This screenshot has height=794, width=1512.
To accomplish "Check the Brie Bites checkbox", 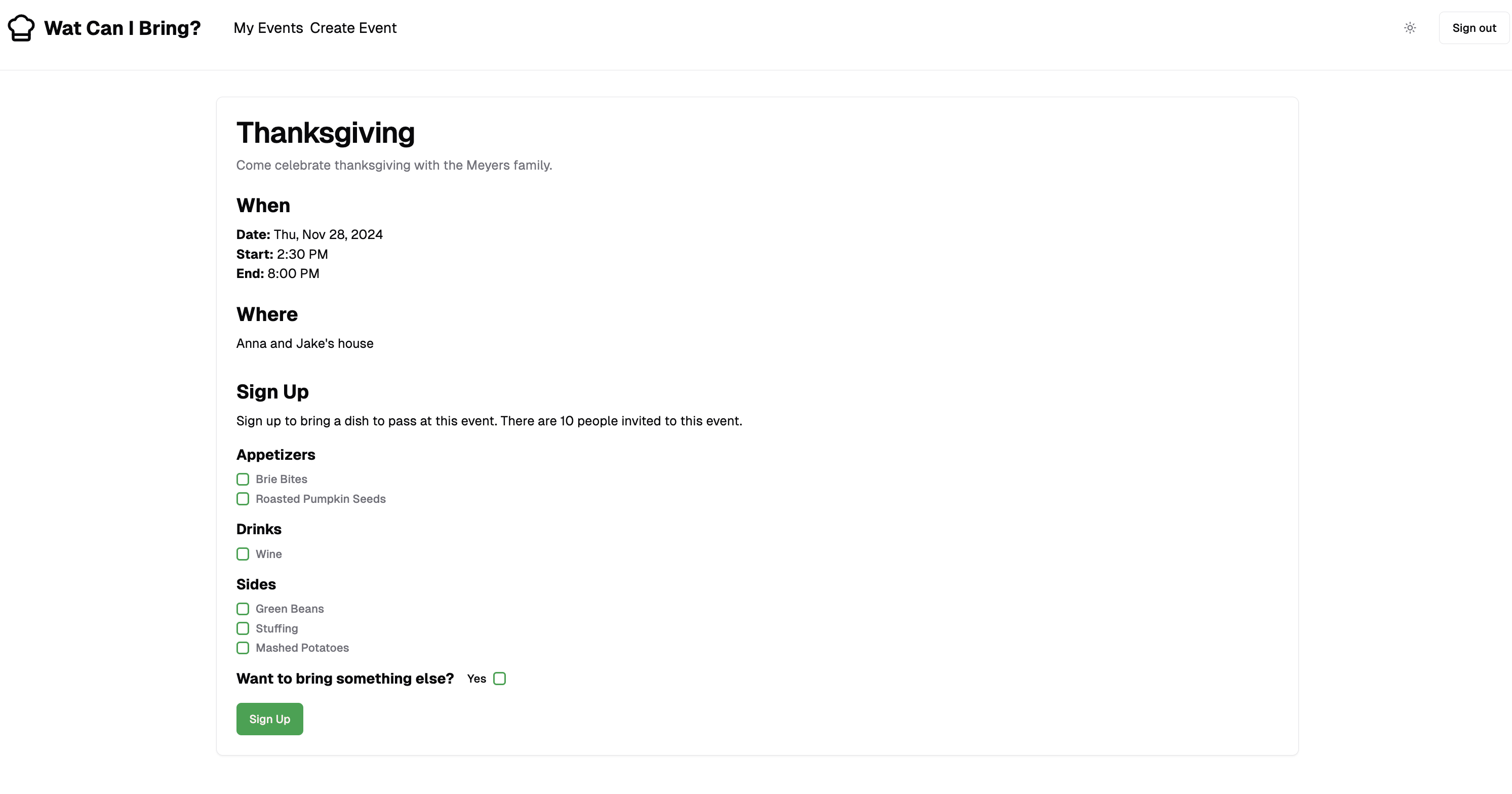I will [243, 480].
